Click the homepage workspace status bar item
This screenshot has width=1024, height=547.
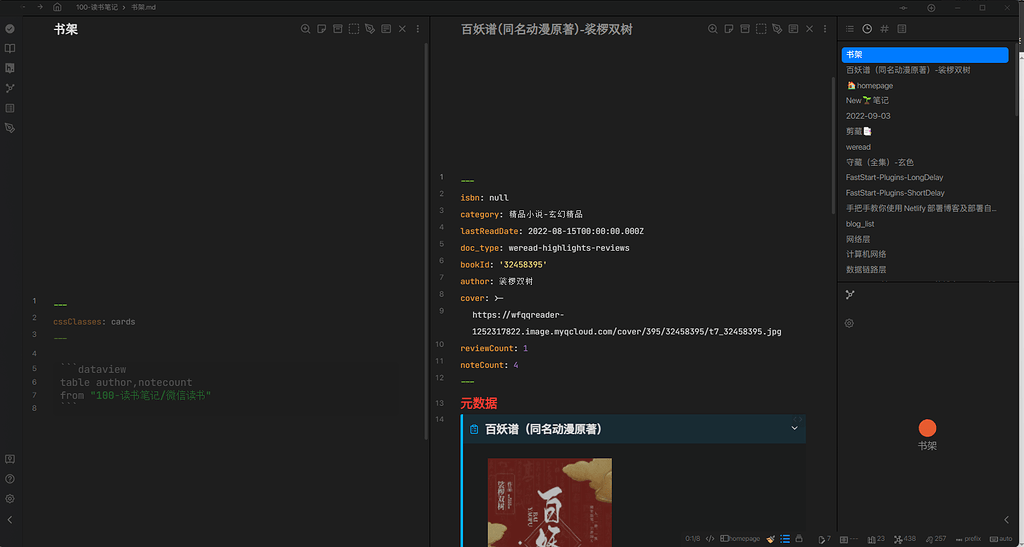tap(741, 539)
